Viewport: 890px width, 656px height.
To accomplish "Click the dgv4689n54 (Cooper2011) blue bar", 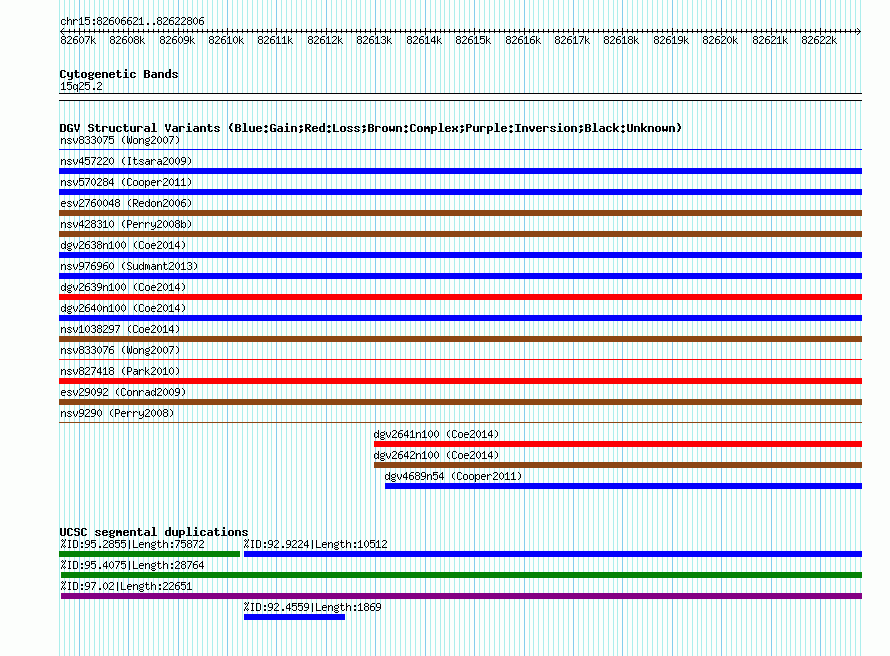I will pos(623,486).
